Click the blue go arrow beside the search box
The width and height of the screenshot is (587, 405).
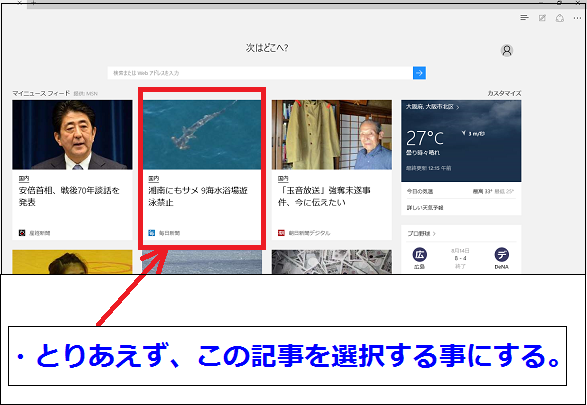pyautogui.click(x=419, y=73)
